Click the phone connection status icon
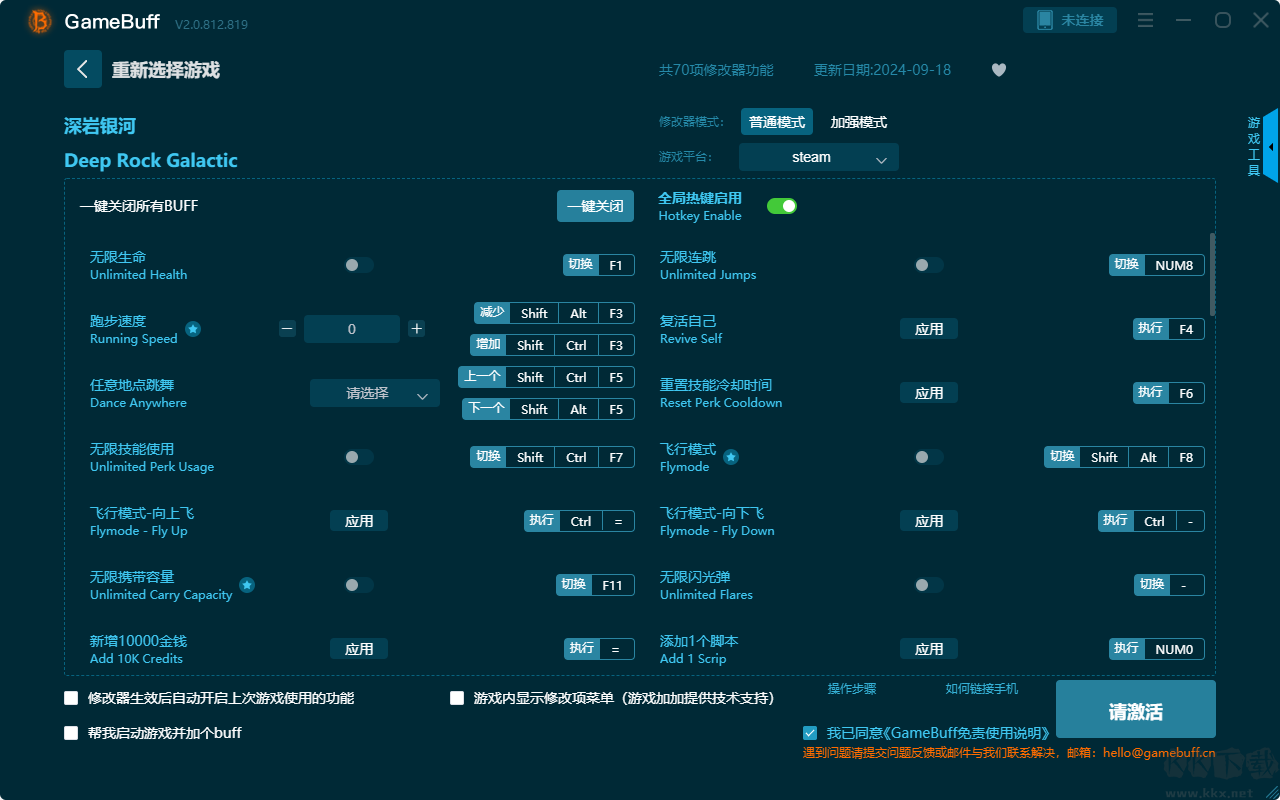Image resolution: width=1280 pixels, height=800 pixels. point(1045,20)
